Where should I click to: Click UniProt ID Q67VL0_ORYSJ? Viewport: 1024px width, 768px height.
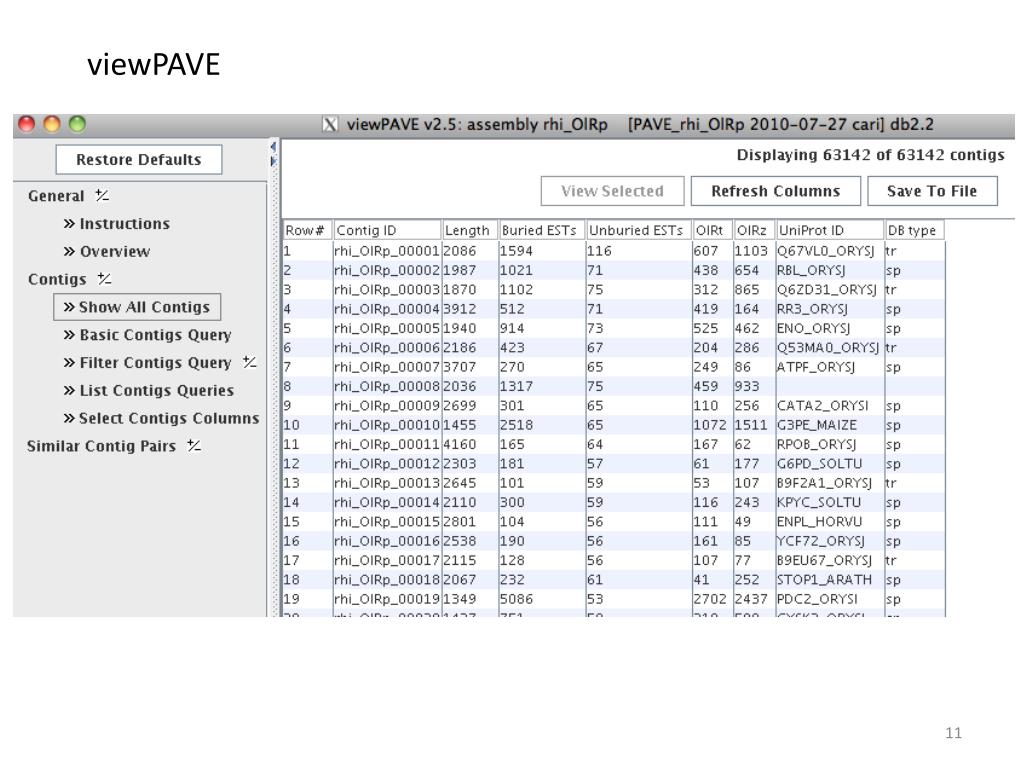tap(825, 251)
